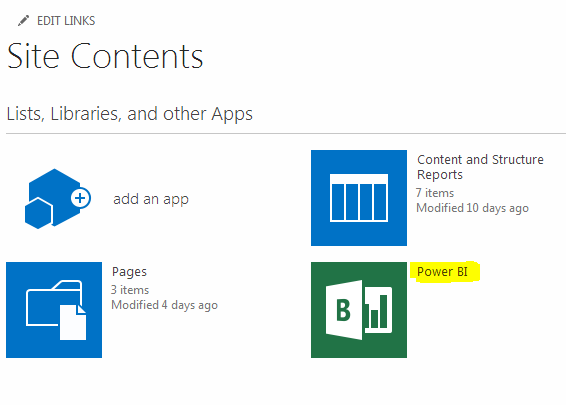Select the Modified 4 days ago text
The width and height of the screenshot is (566, 405).
coord(165,305)
